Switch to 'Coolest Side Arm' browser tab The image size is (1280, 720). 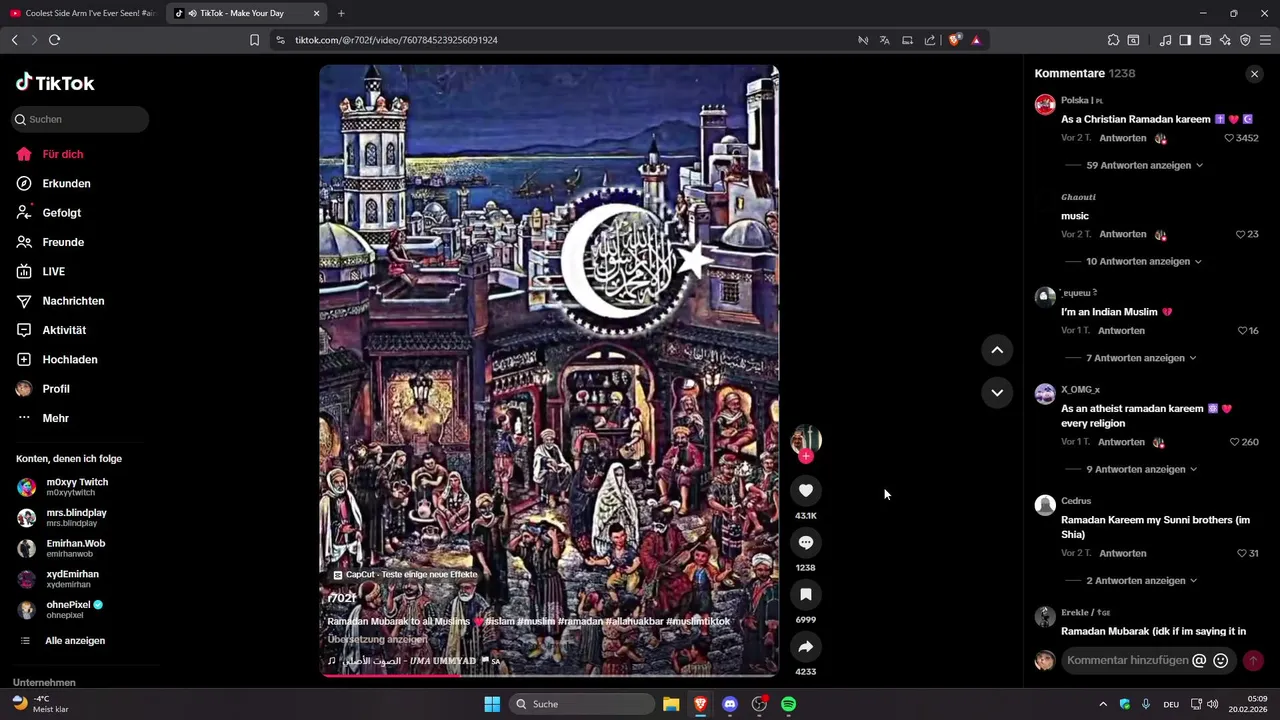click(x=82, y=13)
